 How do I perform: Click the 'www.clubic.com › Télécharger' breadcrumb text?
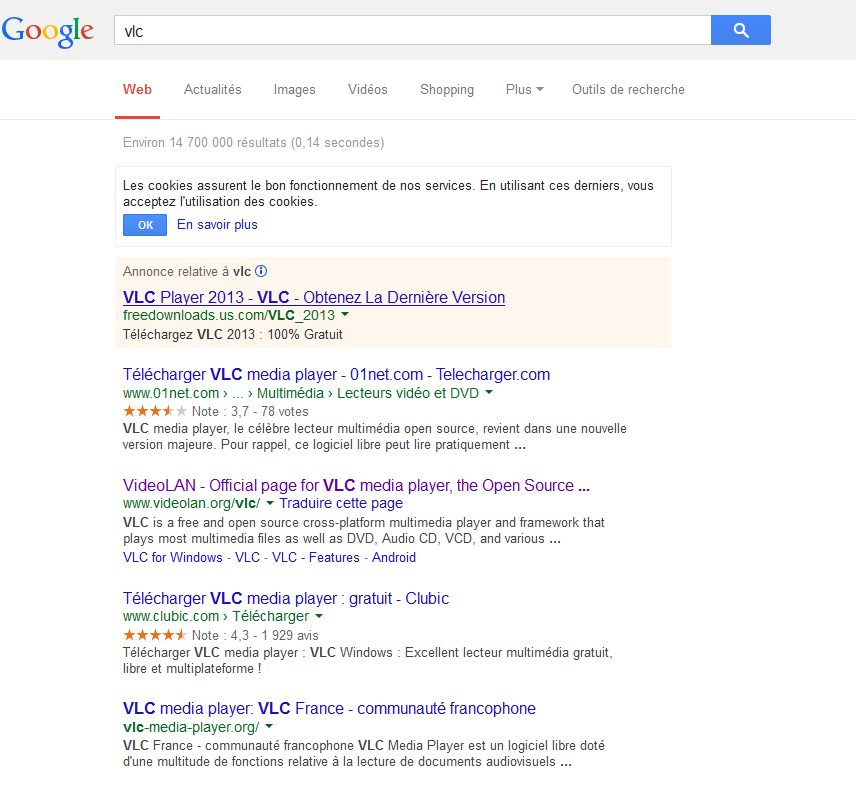click(x=216, y=616)
